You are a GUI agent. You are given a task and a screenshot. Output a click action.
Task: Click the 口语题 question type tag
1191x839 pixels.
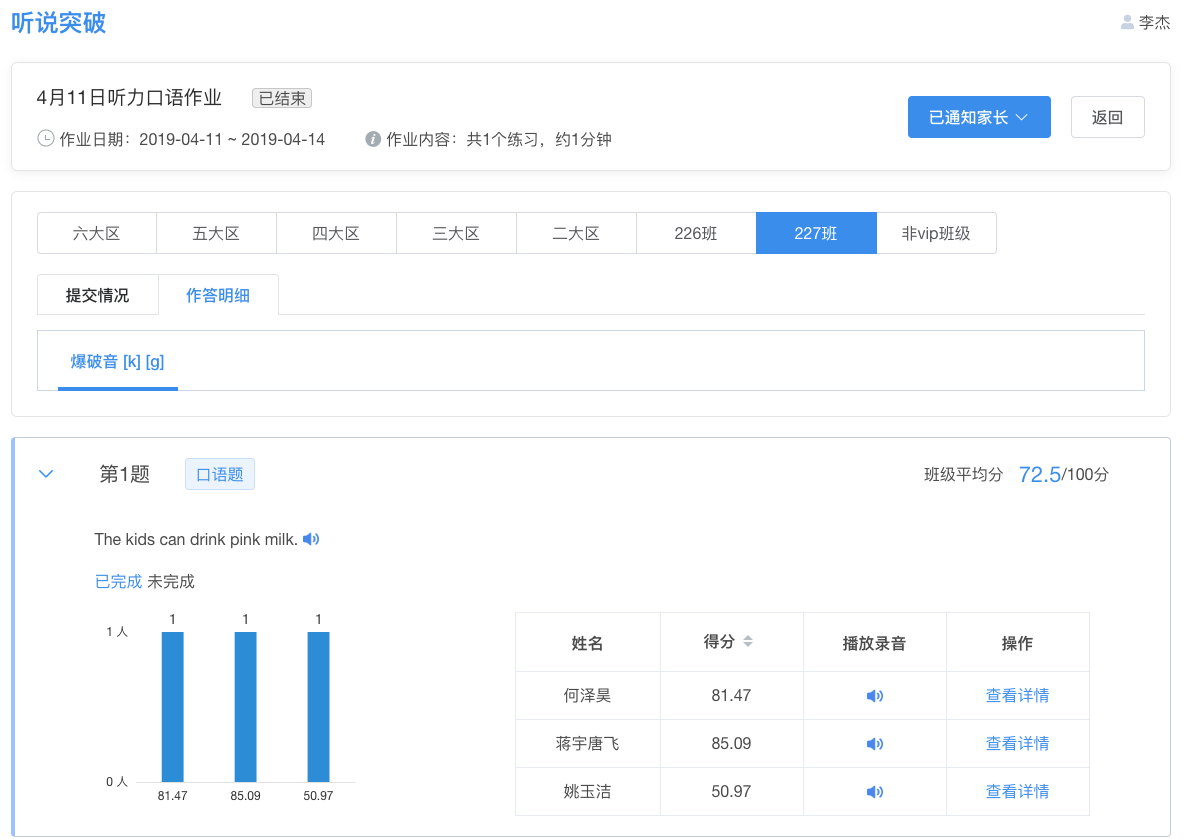pos(220,475)
